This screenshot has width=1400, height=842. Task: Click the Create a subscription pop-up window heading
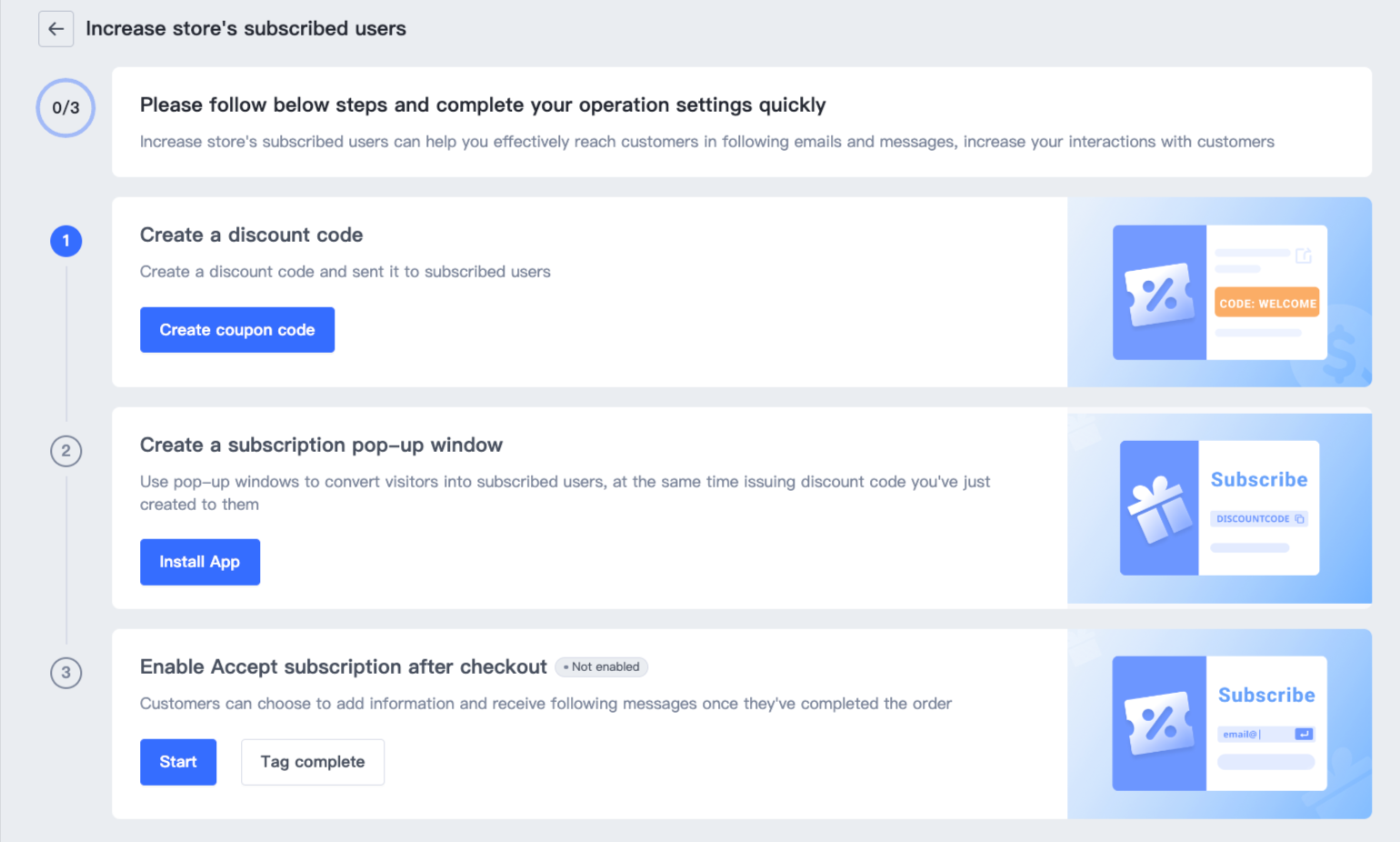point(321,445)
